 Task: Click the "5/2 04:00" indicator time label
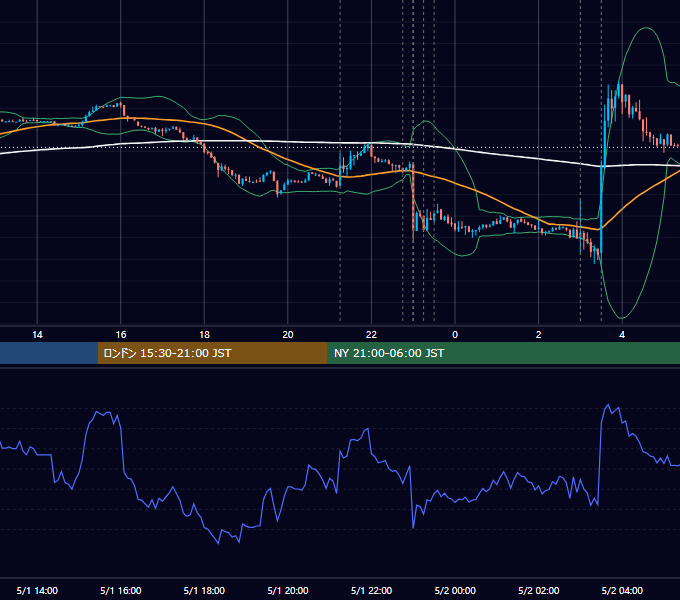[x=622, y=590]
